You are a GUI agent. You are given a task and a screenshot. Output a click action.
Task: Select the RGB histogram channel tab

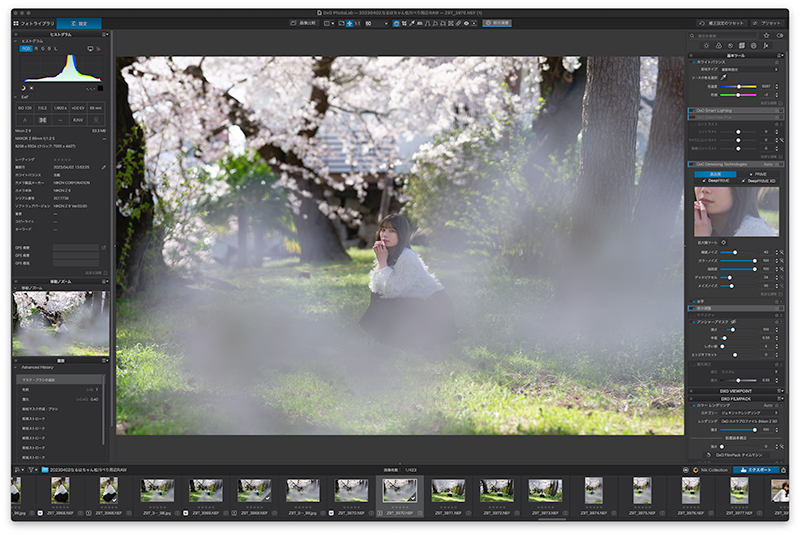(x=26, y=48)
